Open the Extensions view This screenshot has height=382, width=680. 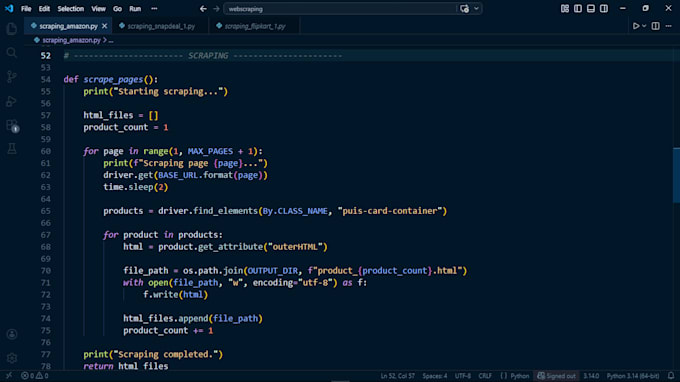pos(12,126)
